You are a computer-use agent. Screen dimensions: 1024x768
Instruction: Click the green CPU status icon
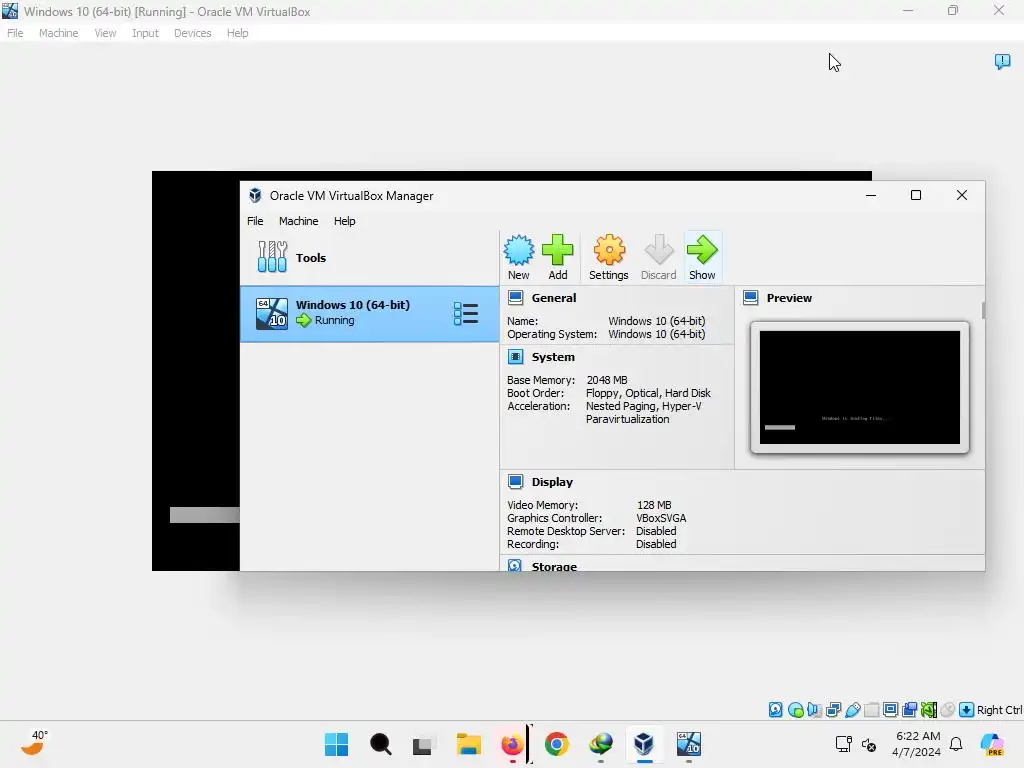929,710
